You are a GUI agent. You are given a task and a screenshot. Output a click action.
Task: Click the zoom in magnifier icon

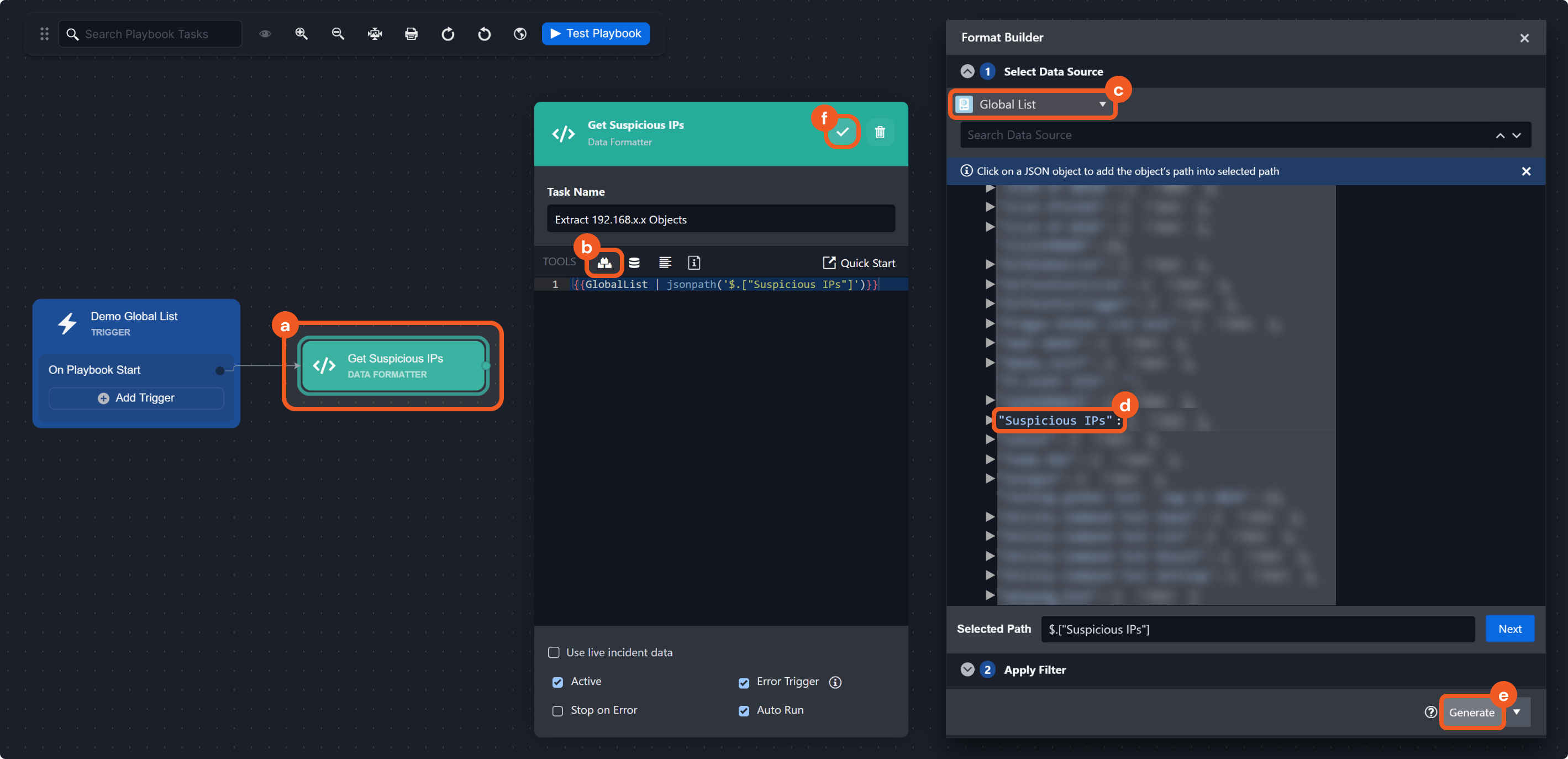[301, 34]
